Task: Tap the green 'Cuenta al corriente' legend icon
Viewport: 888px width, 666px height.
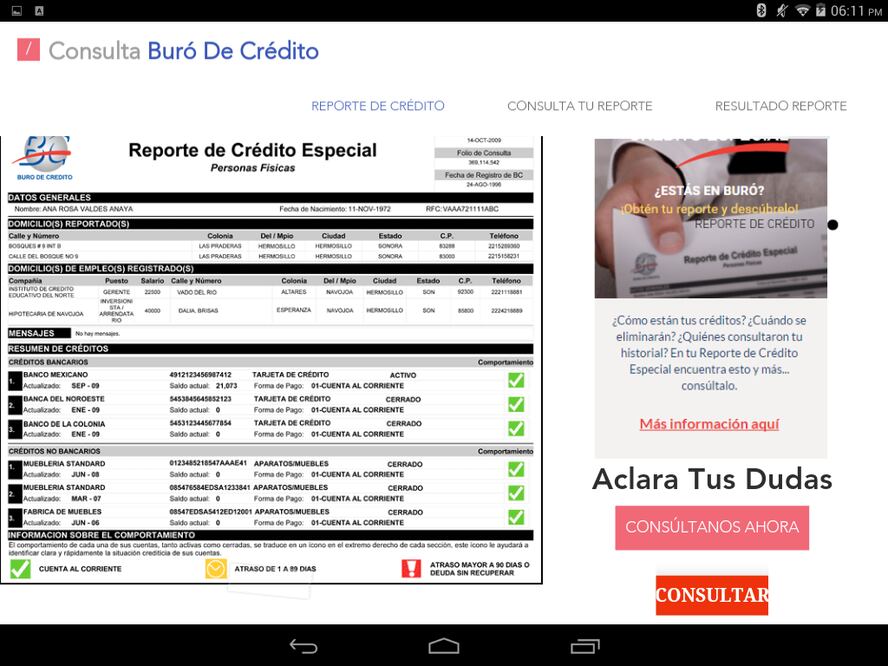Action: 20,568
